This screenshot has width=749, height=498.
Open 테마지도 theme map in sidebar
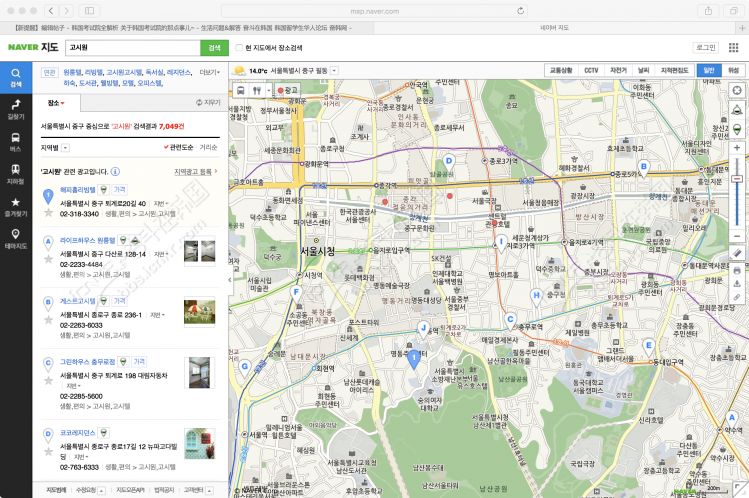click(16, 239)
